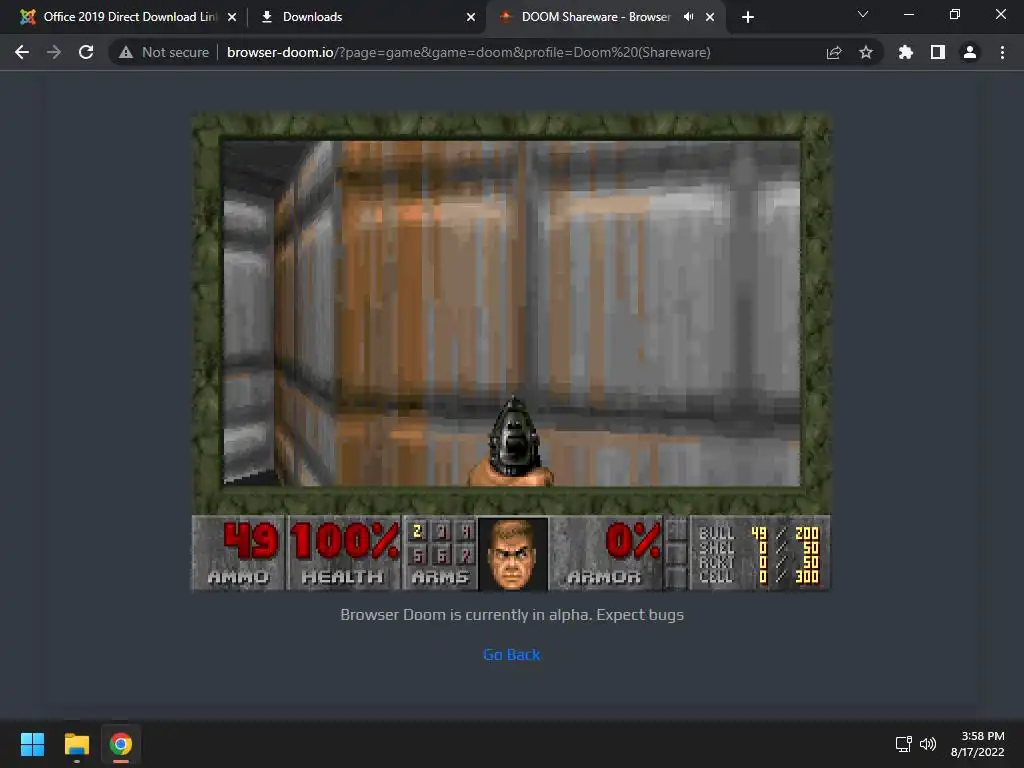
Task: Expand the tab search chevron
Action: pyautogui.click(x=863, y=14)
